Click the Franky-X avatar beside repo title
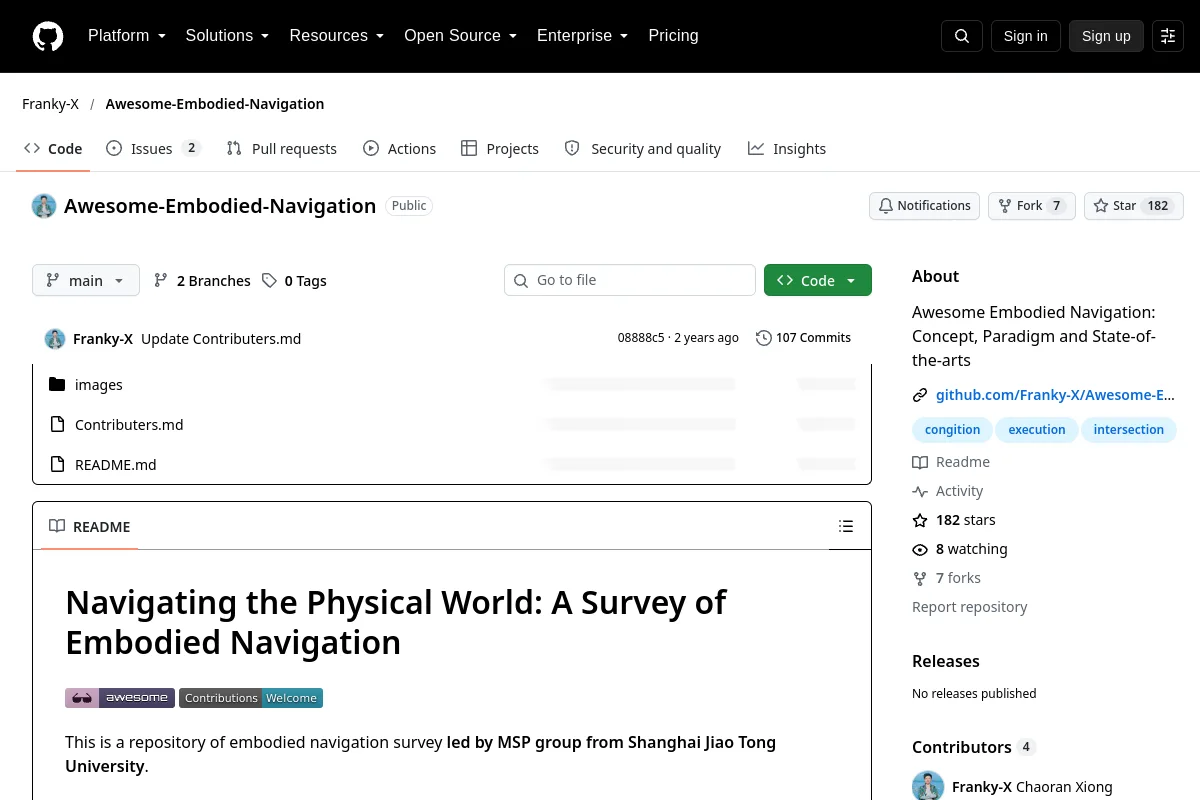Viewport: 1200px width, 800px height. tap(44, 206)
